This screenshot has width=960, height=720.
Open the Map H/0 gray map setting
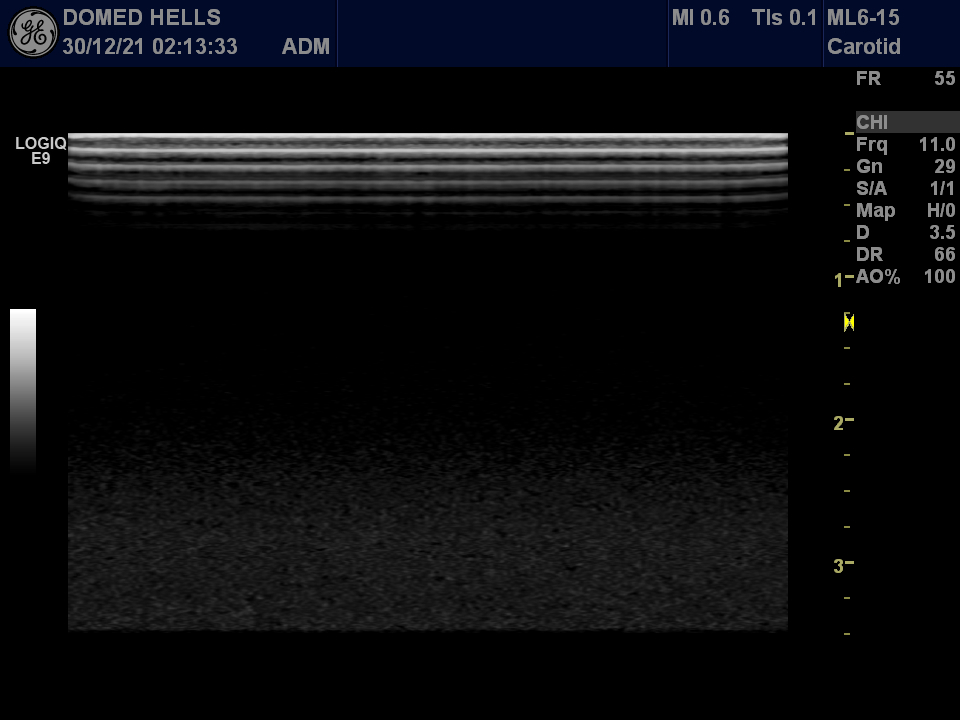click(905, 211)
